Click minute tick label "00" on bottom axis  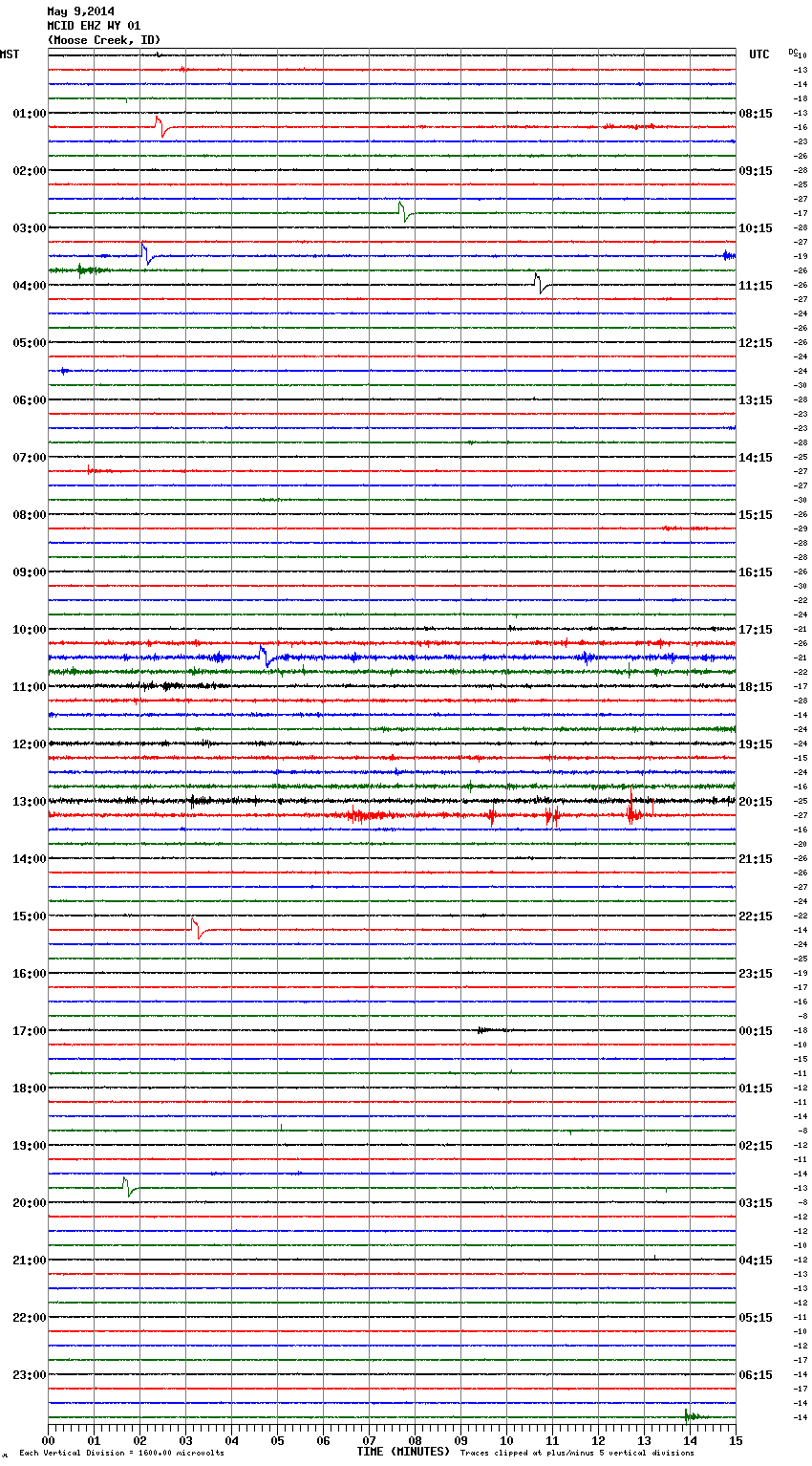pos(48,1440)
